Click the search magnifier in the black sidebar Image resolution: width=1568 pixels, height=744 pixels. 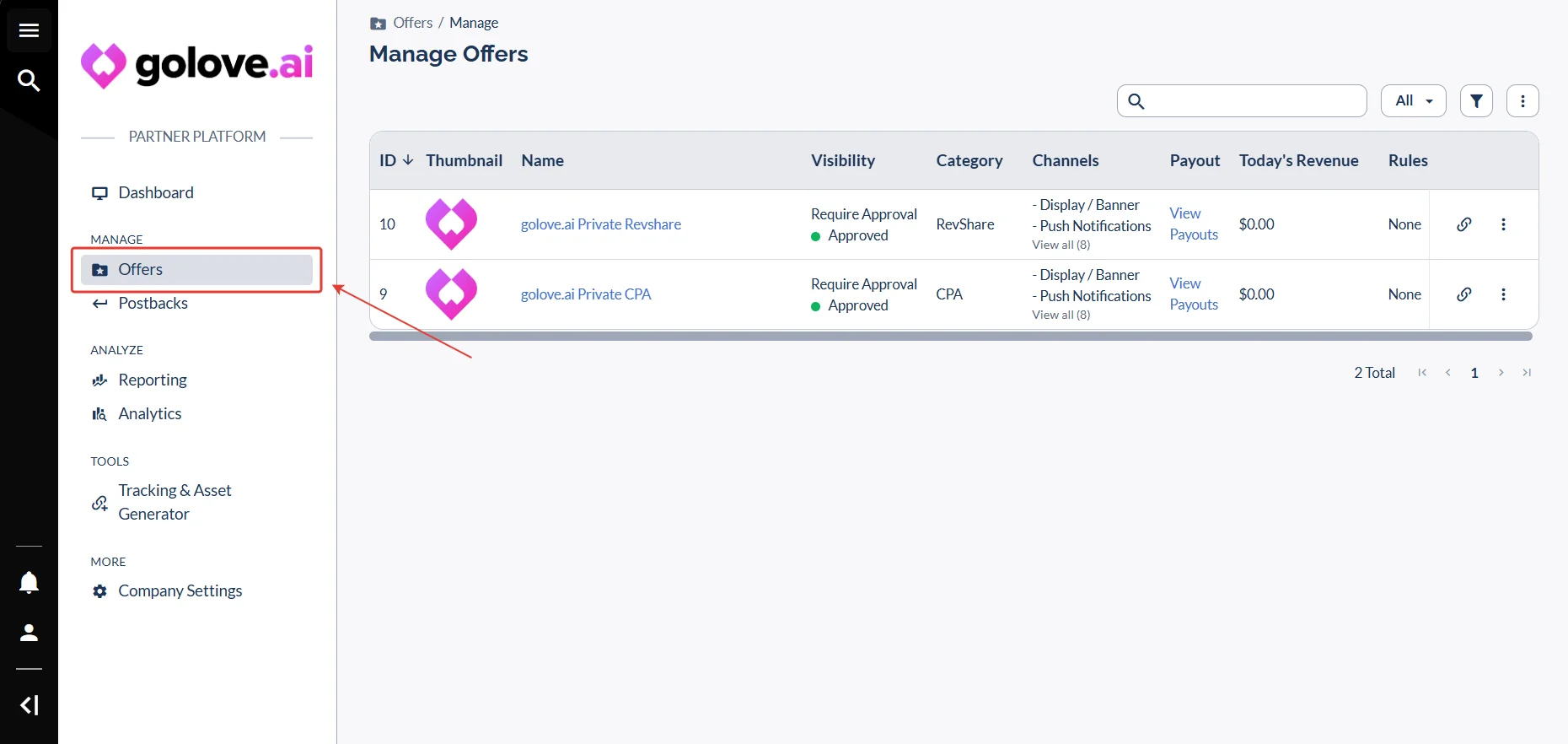(29, 80)
